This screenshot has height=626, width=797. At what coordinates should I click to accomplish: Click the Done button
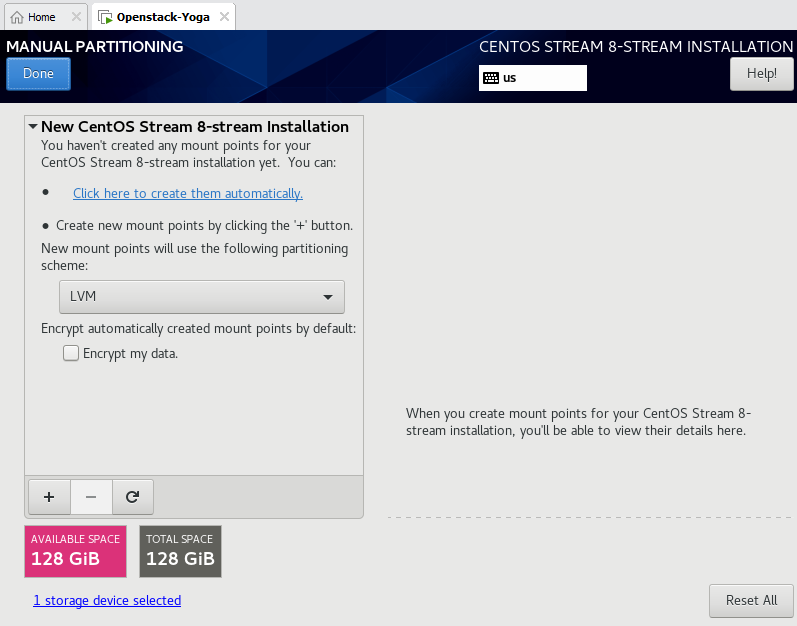[38, 74]
